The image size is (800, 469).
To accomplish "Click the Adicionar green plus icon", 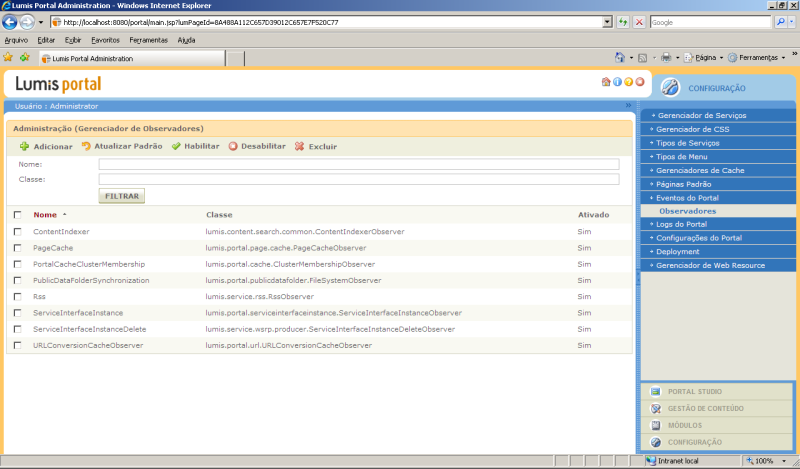I will pos(24,146).
